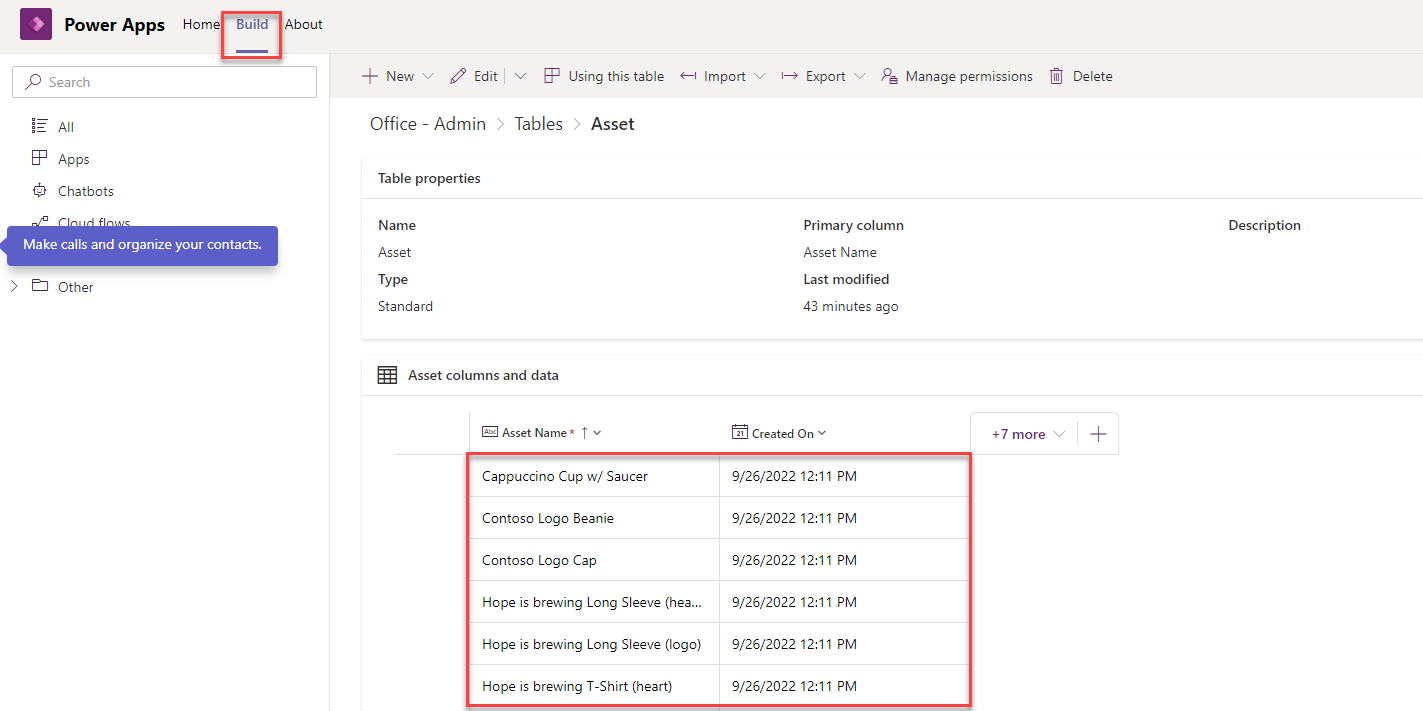The height and width of the screenshot is (711, 1423).
Task: Click the add column plus icon
Action: pyautogui.click(x=1098, y=434)
